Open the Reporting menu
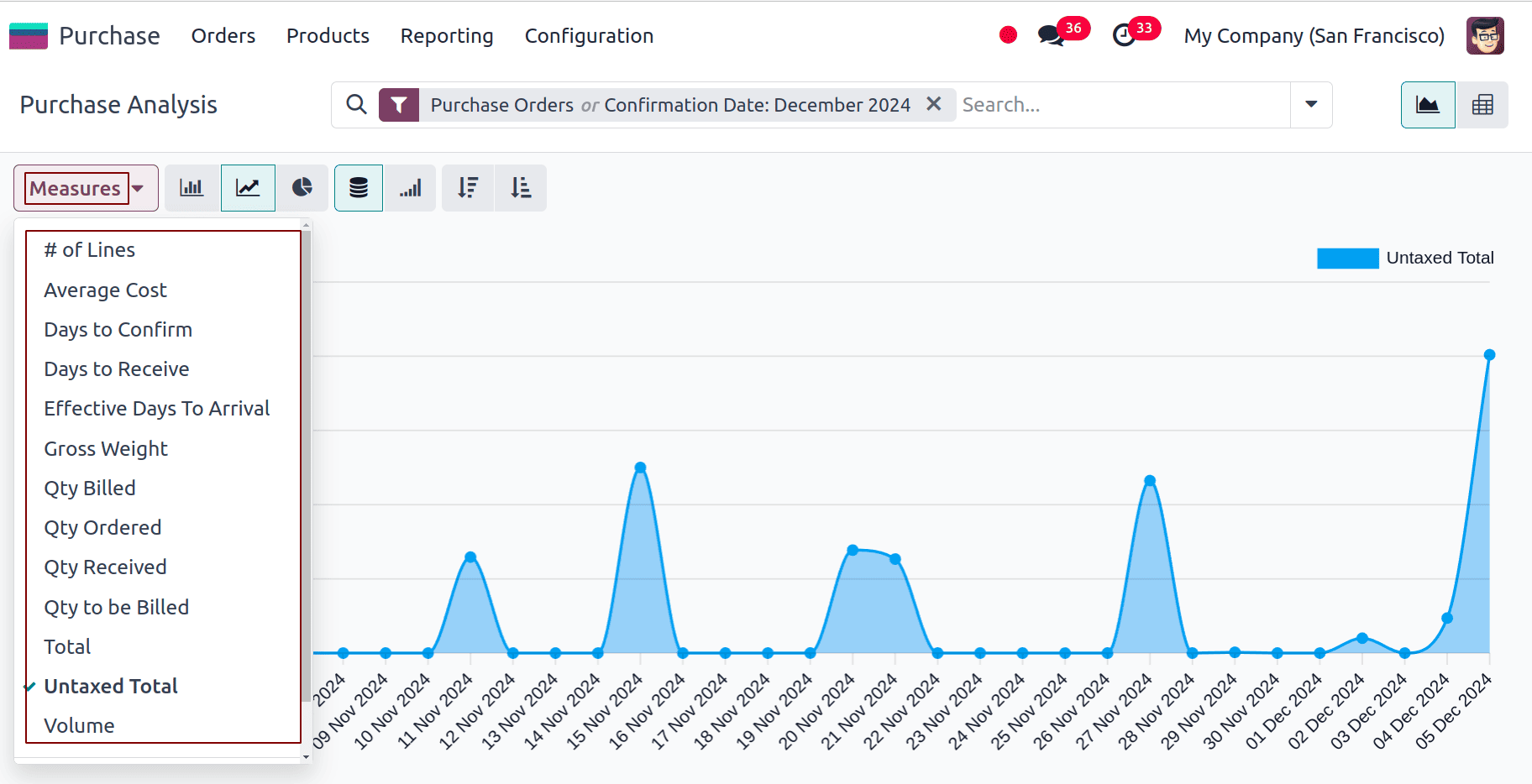This screenshot has height=784, width=1532. (x=447, y=36)
